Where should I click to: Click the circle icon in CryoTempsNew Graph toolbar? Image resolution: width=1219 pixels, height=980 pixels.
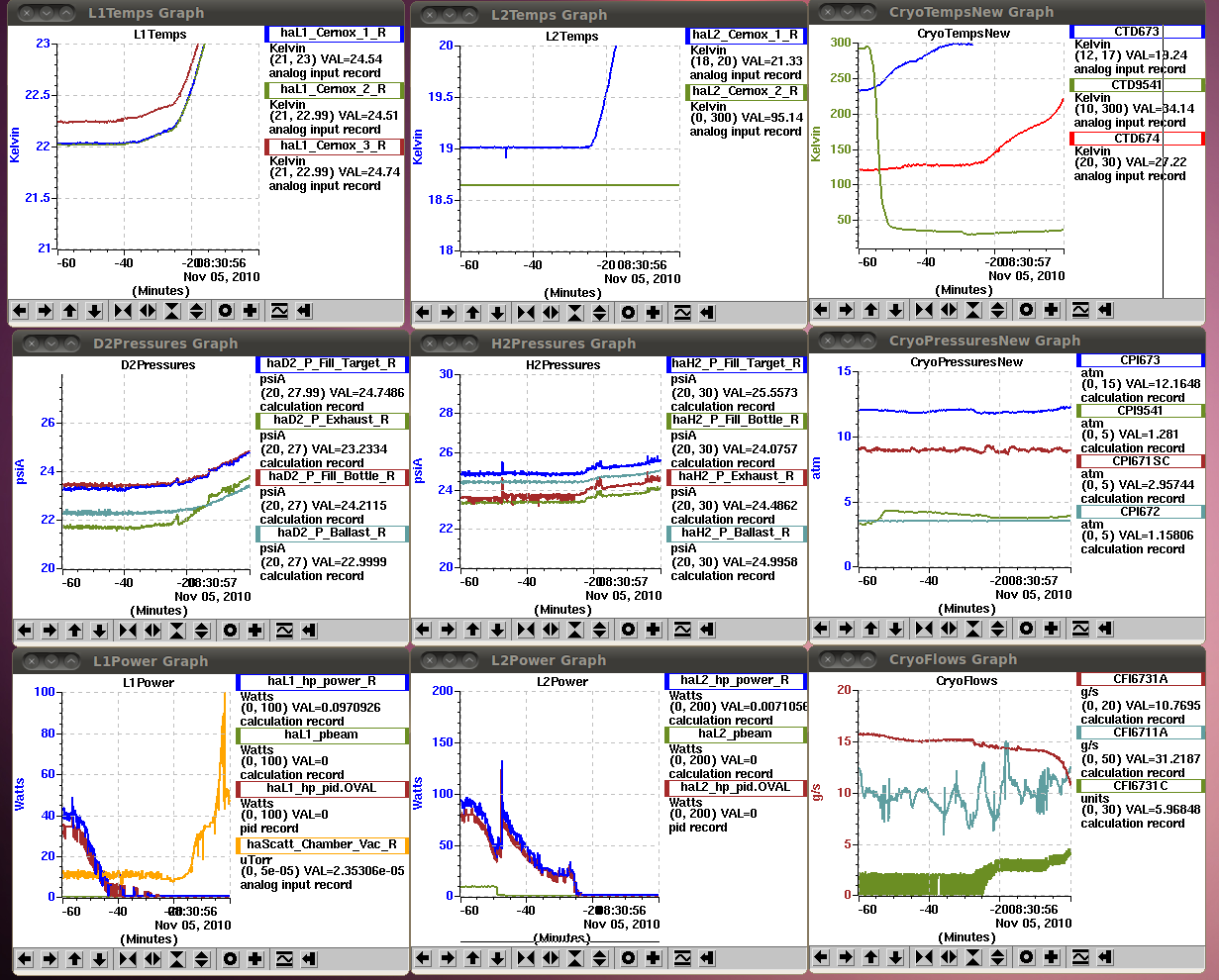click(x=1027, y=310)
